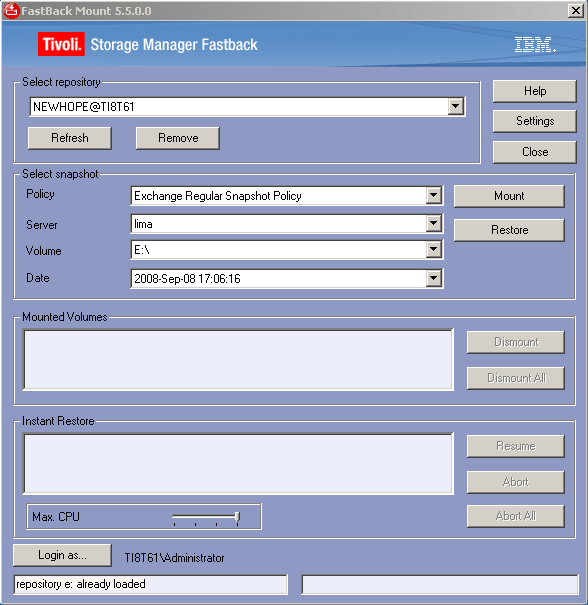The width and height of the screenshot is (588, 605).
Task: Click the greyed-out Abort button
Action: 516,482
